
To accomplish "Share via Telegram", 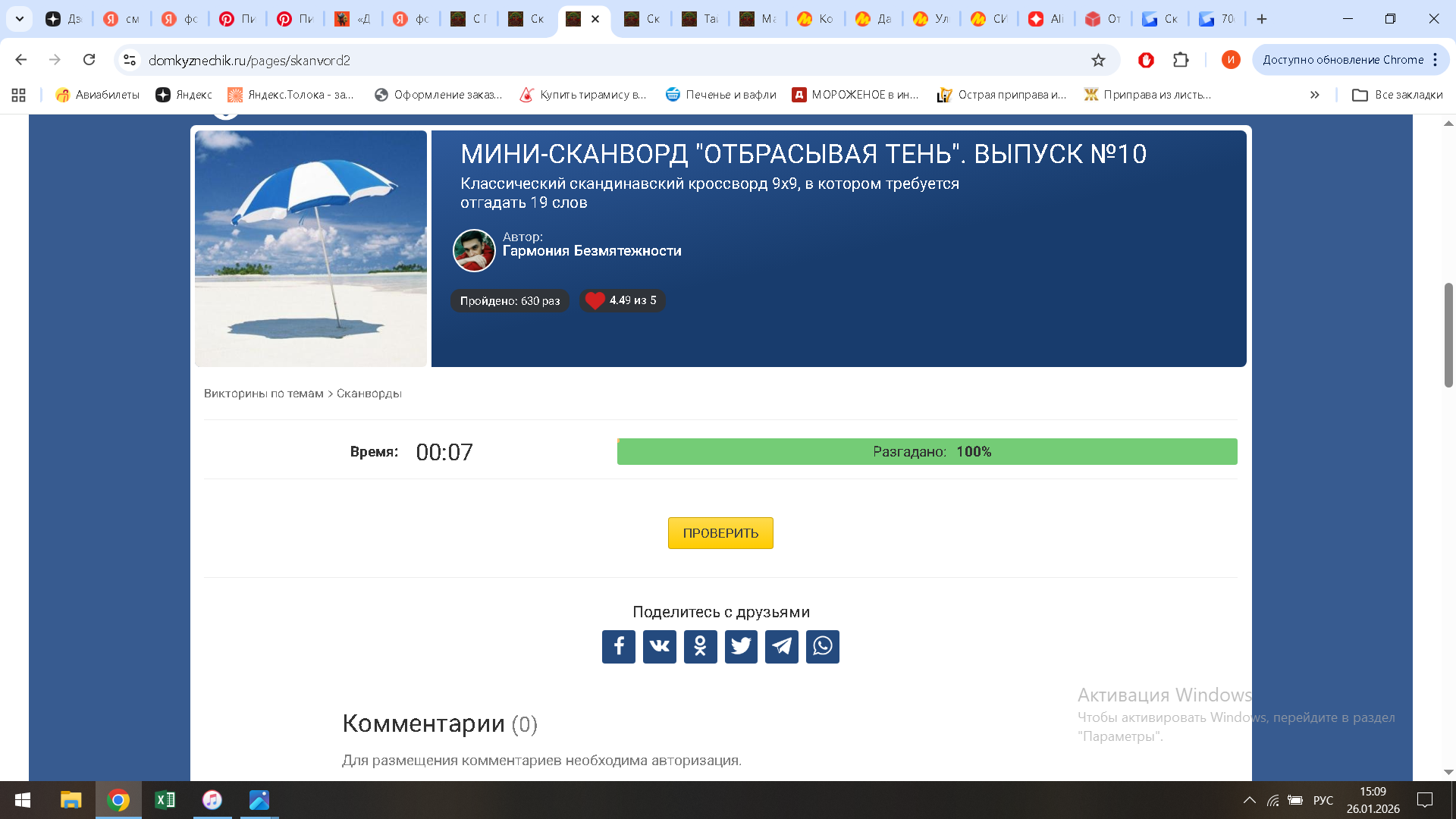I will 782,646.
